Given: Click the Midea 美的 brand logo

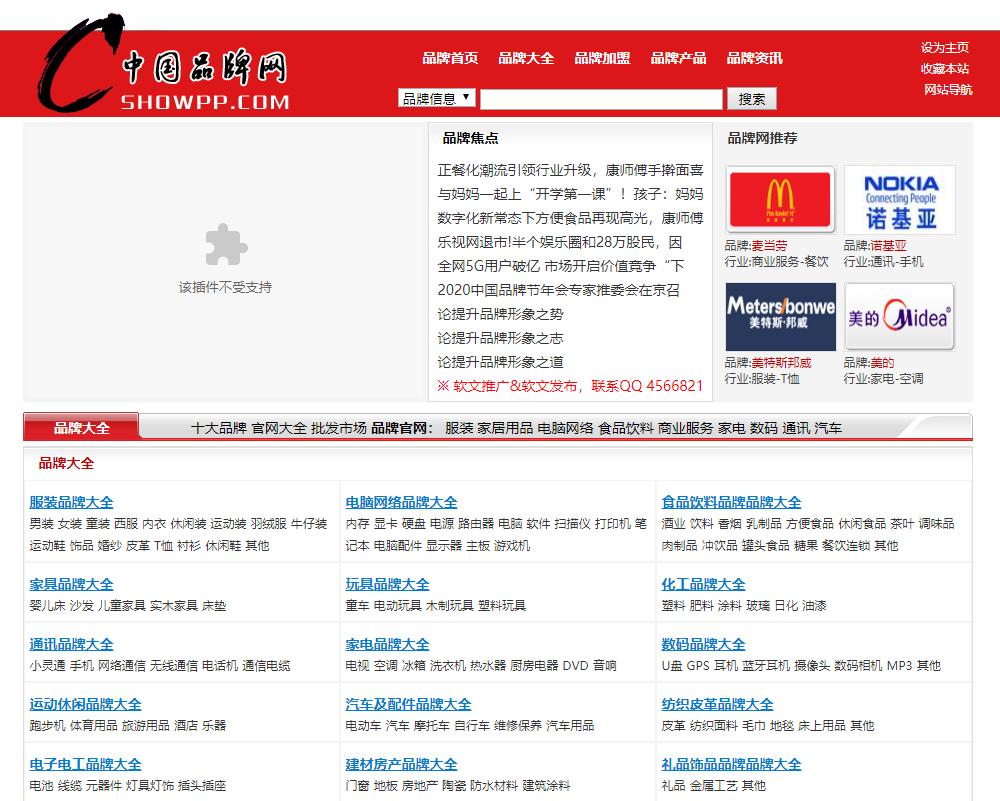Looking at the screenshot, I should coord(898,317).
